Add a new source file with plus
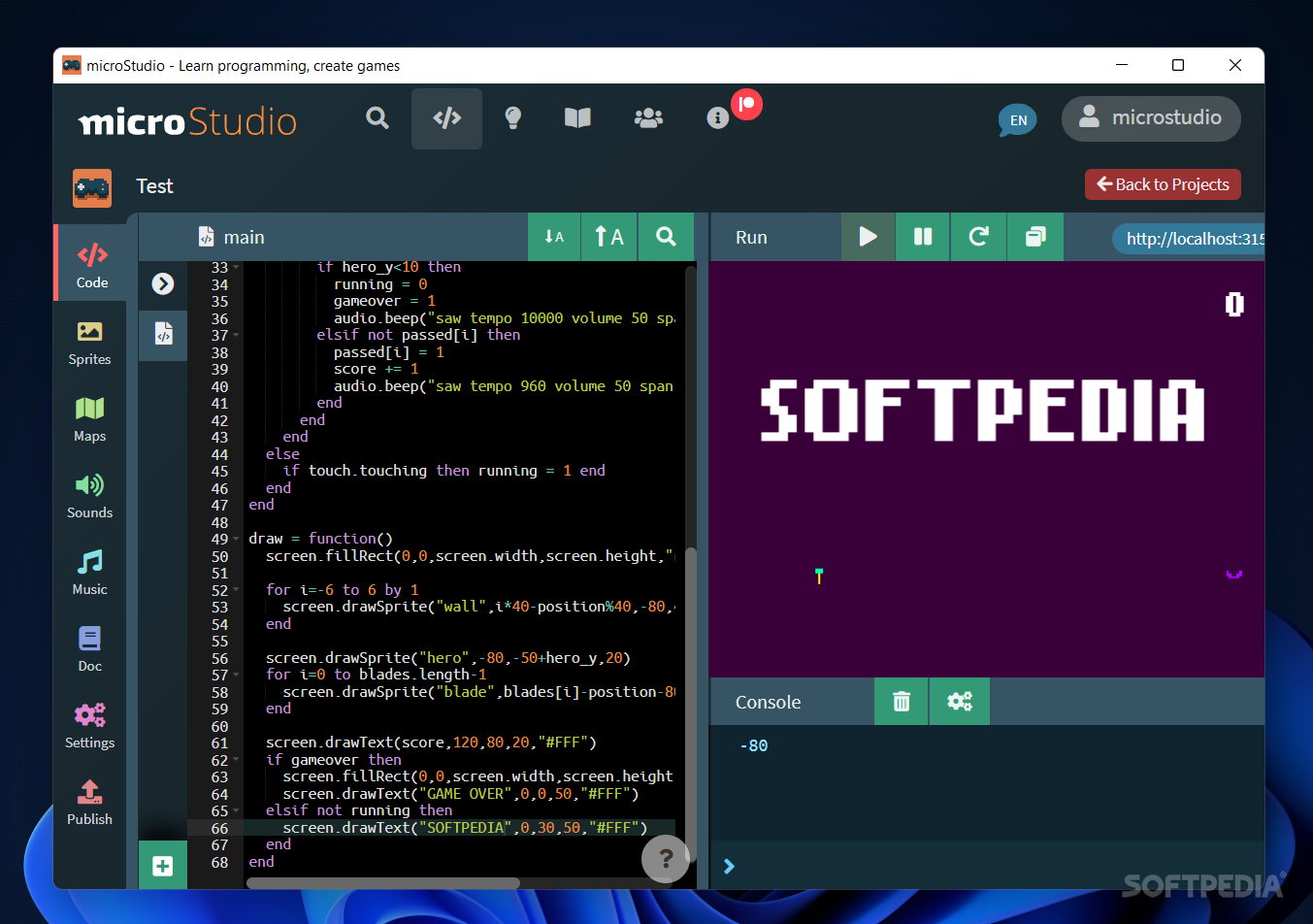This screenshot has height=924, width=1313. point(163,865)
